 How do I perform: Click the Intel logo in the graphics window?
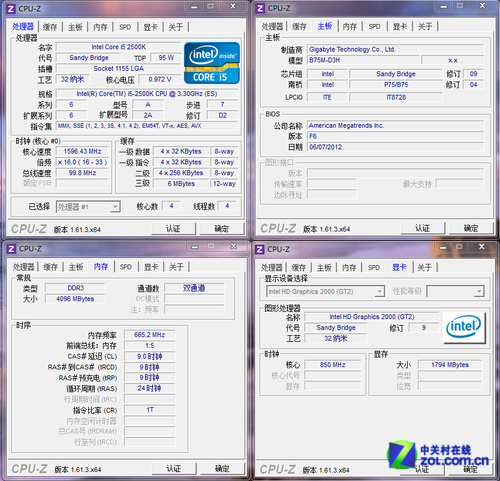[x=464, y=327]
